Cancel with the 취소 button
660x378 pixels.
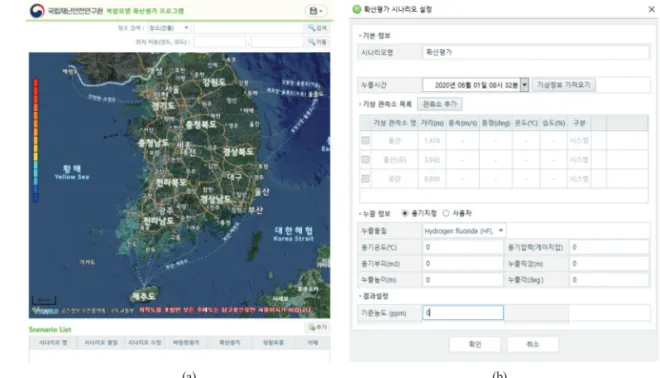pos(533,344)
